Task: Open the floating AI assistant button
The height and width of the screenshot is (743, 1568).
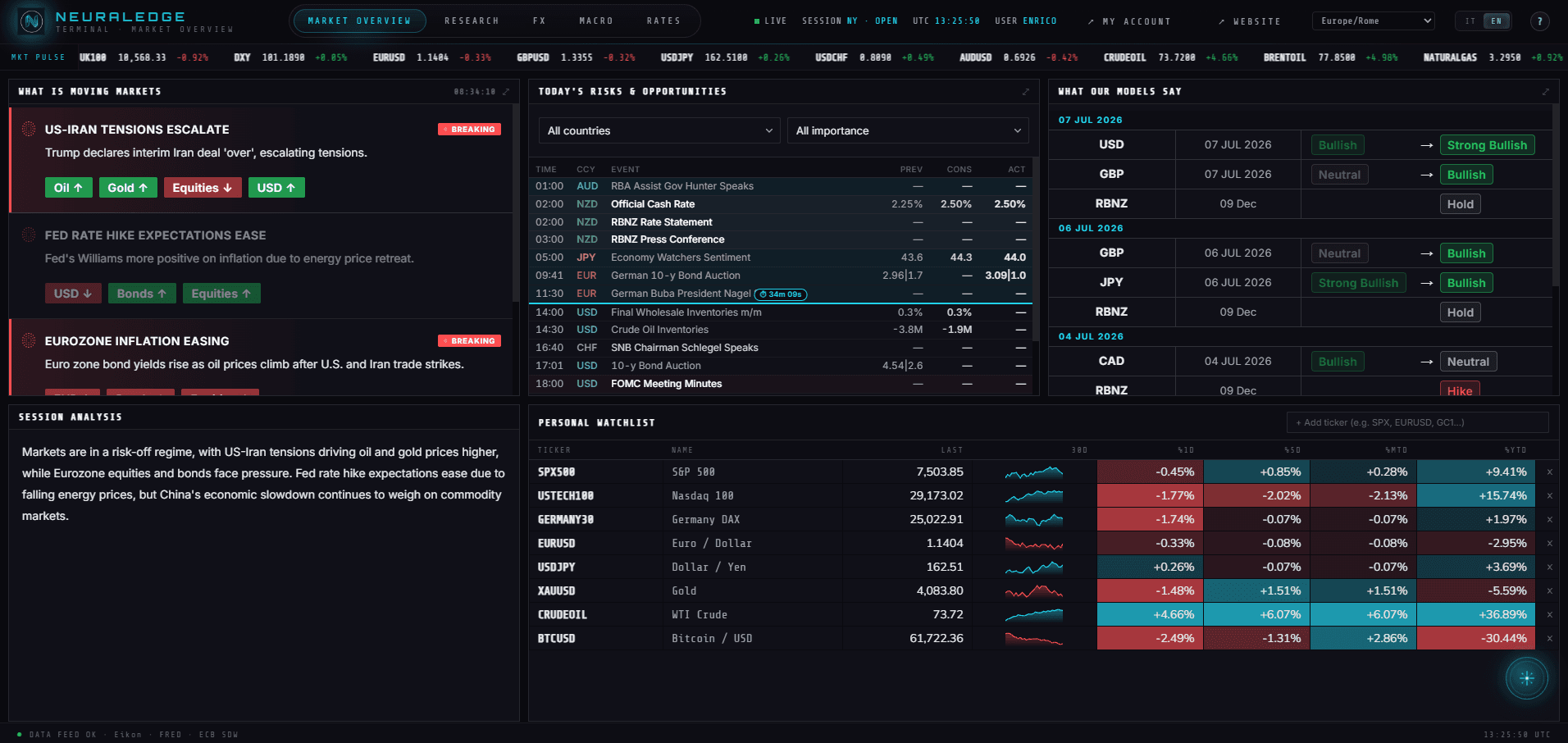Action: [1526, 678]
